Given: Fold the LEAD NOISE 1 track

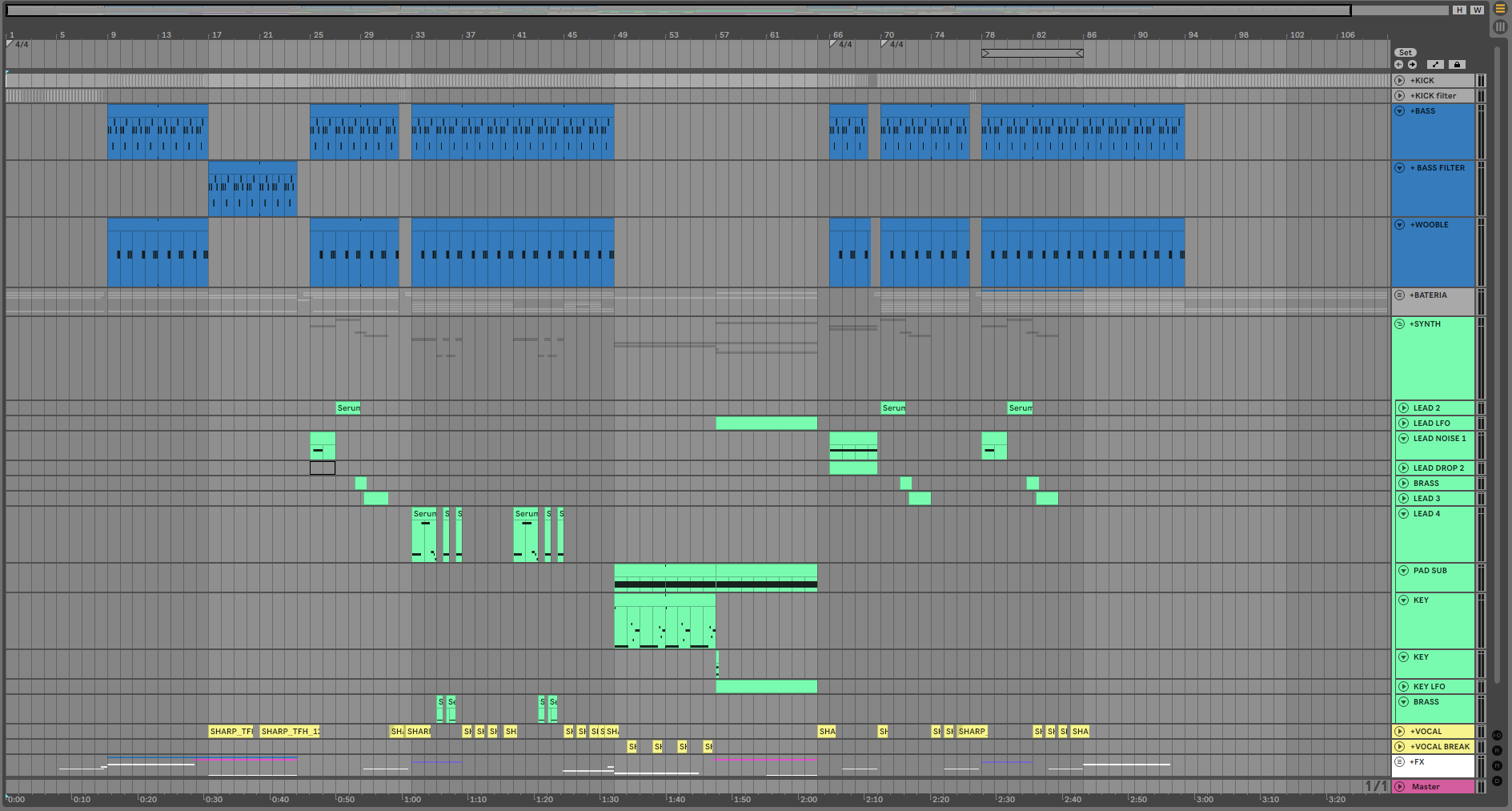Looking at the screenshot, I should pos(1404,439).
